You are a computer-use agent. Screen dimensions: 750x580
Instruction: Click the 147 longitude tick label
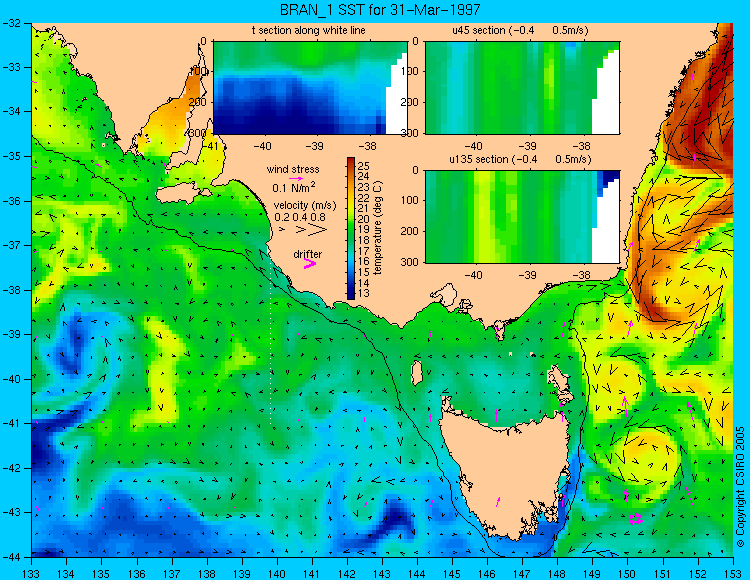pos(522,574)
